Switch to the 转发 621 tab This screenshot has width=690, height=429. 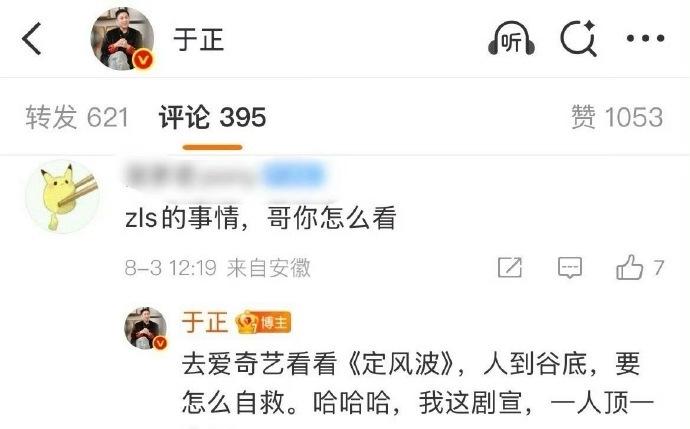tap(77, 117)
